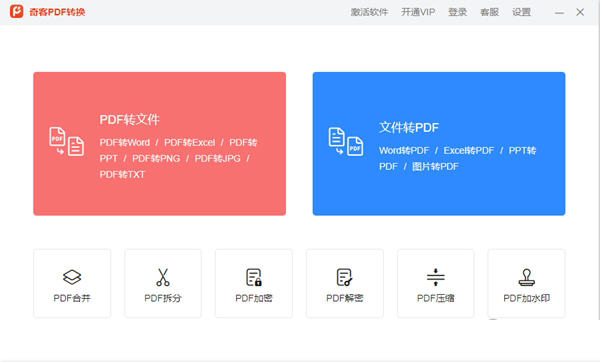Viewport: 600px width, 362px height.
Task: Click the 奇客PDF转换 title text
Action: pos(57,12)
